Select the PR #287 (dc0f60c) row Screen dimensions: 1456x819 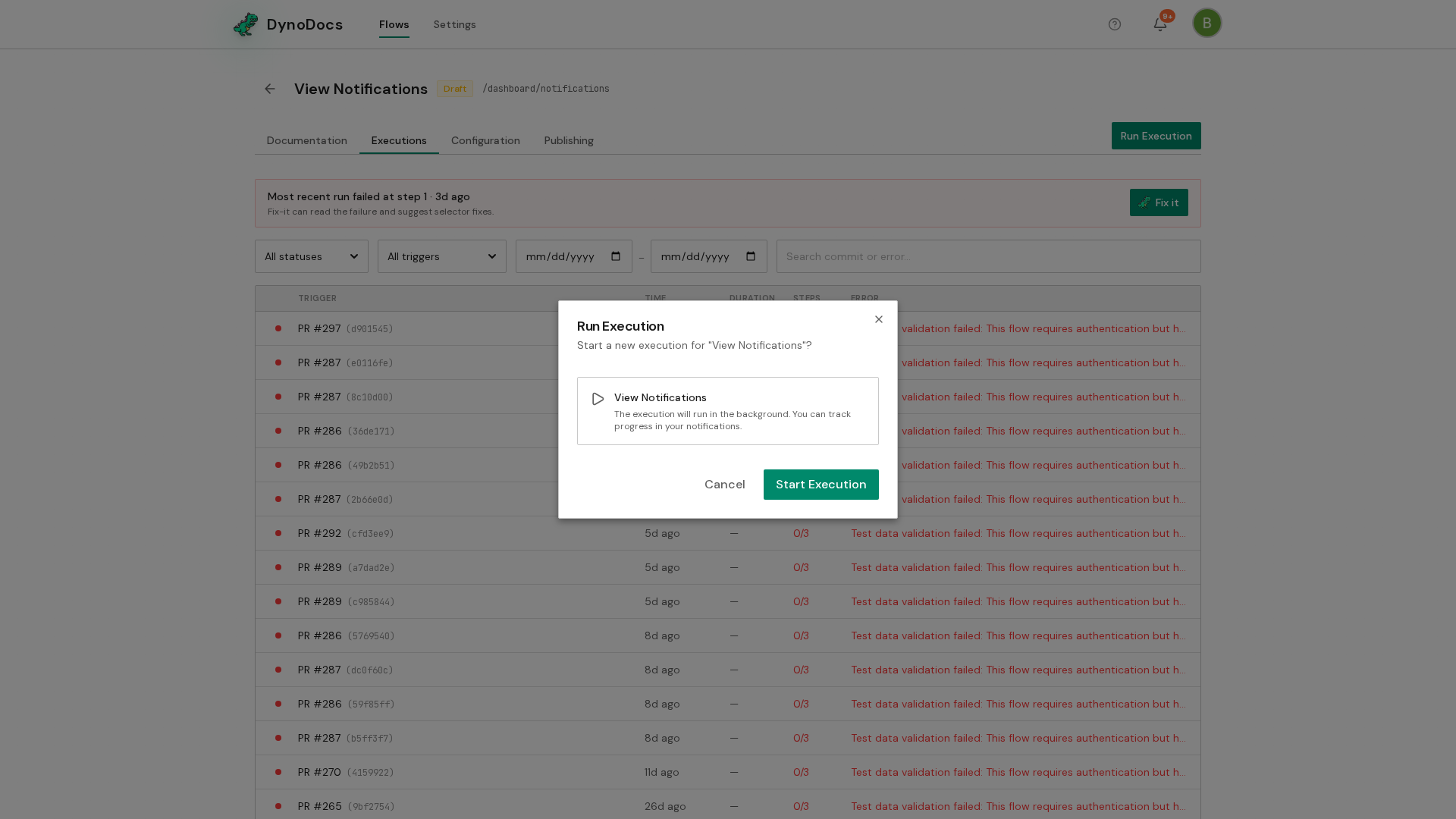tap(728, 670)
